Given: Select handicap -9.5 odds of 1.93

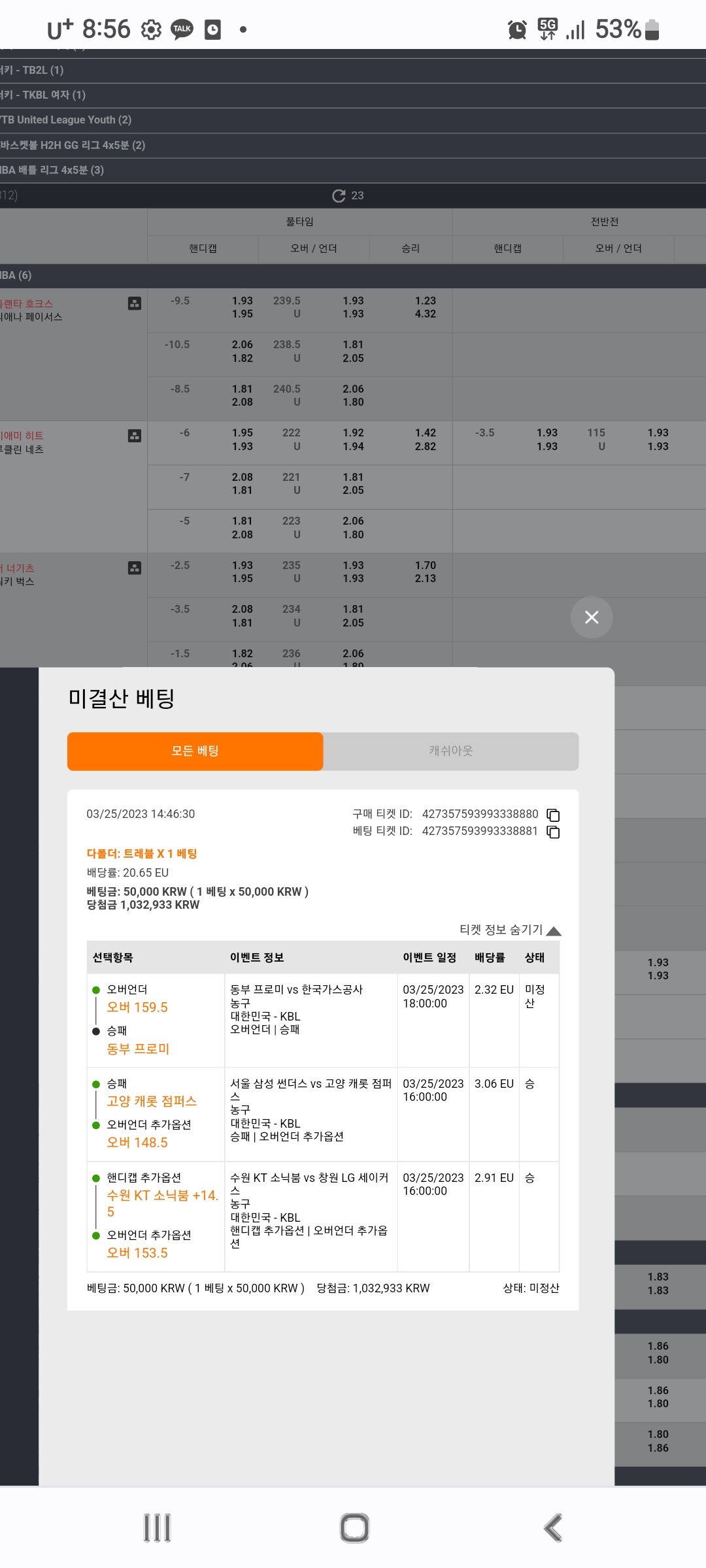Looking at the screenshot, I should [x=243, y=301].
